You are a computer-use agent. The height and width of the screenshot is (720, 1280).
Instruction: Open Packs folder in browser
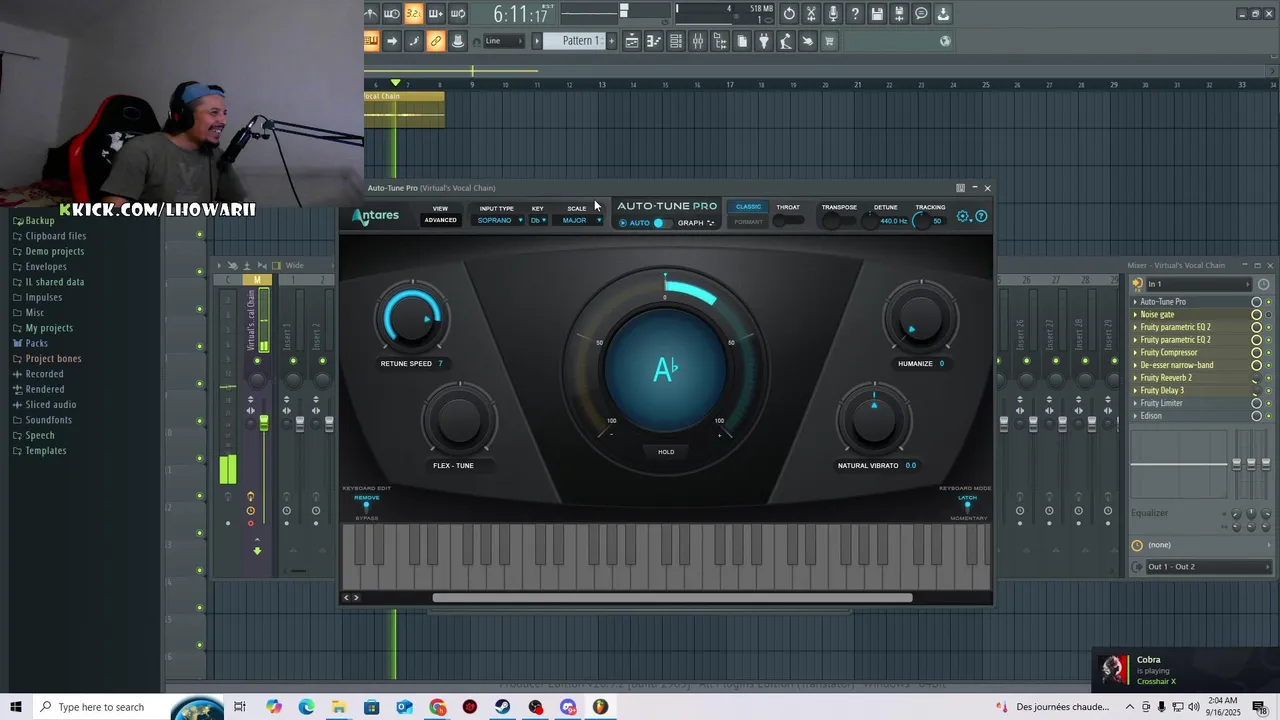36,343
